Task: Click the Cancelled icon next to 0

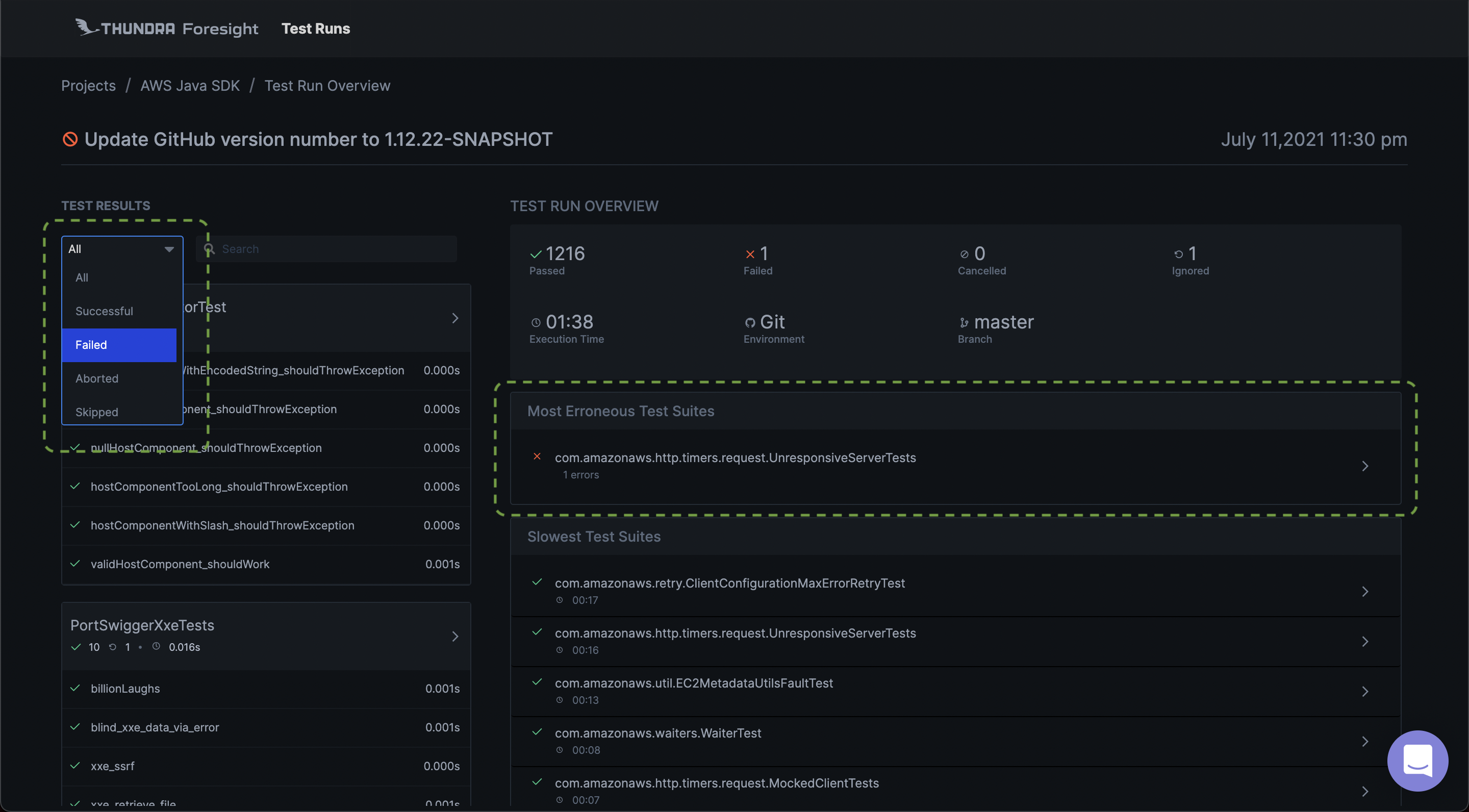Action: (965, 255)
